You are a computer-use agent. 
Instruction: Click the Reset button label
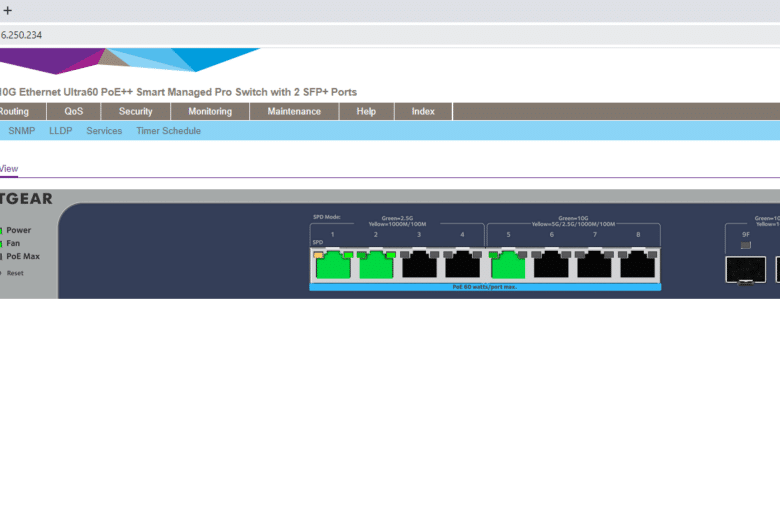pyautogui.click(x=15, y=273)
